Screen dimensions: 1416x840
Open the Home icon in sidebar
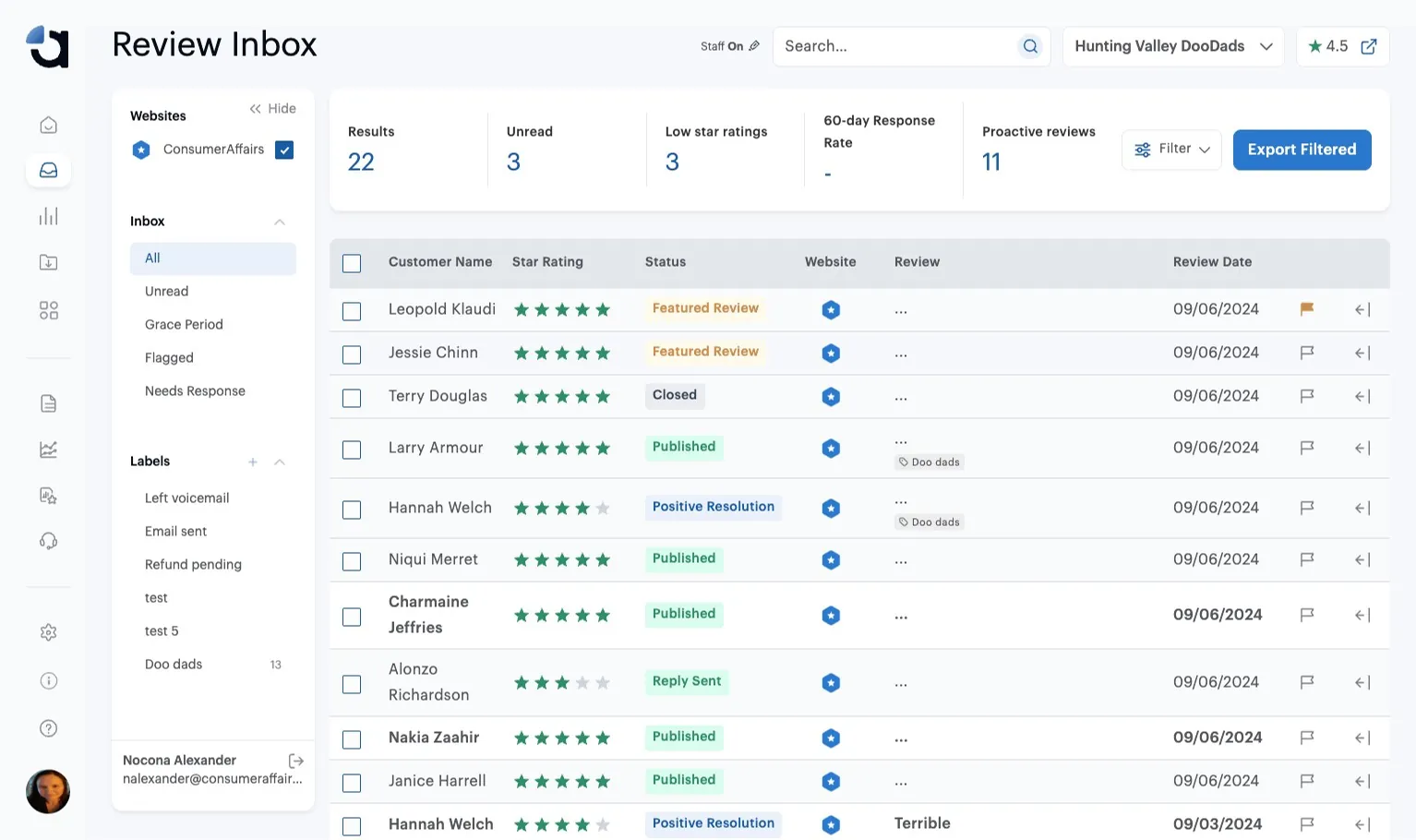(49, 125)
